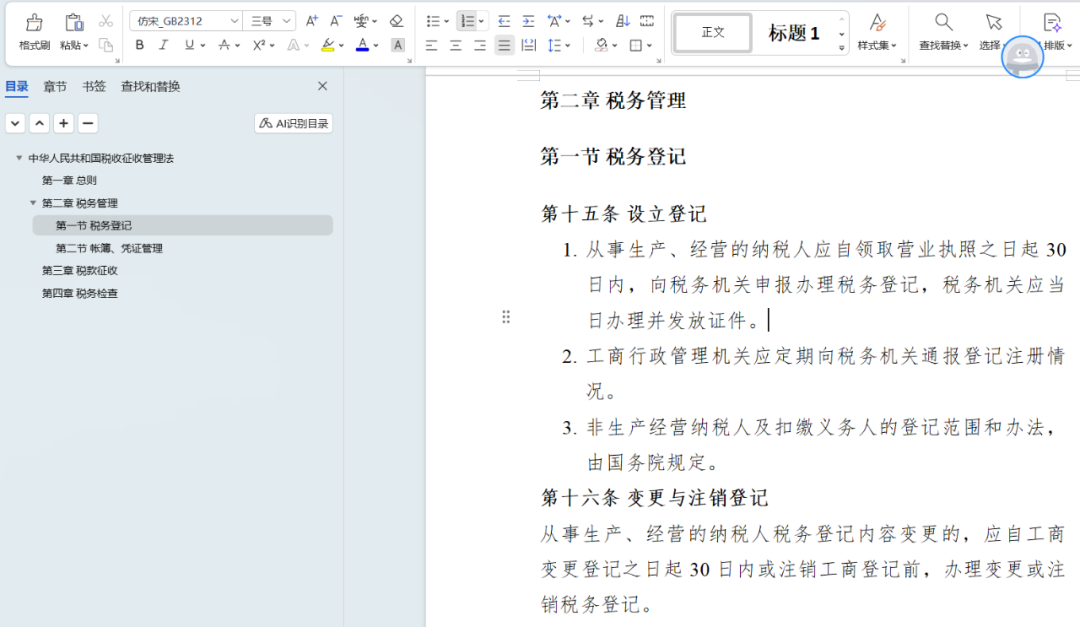Viewport: 1080px width, 627px height.
Task: Open the underline style dropdown arrow
Action: (x=202, y=45)
